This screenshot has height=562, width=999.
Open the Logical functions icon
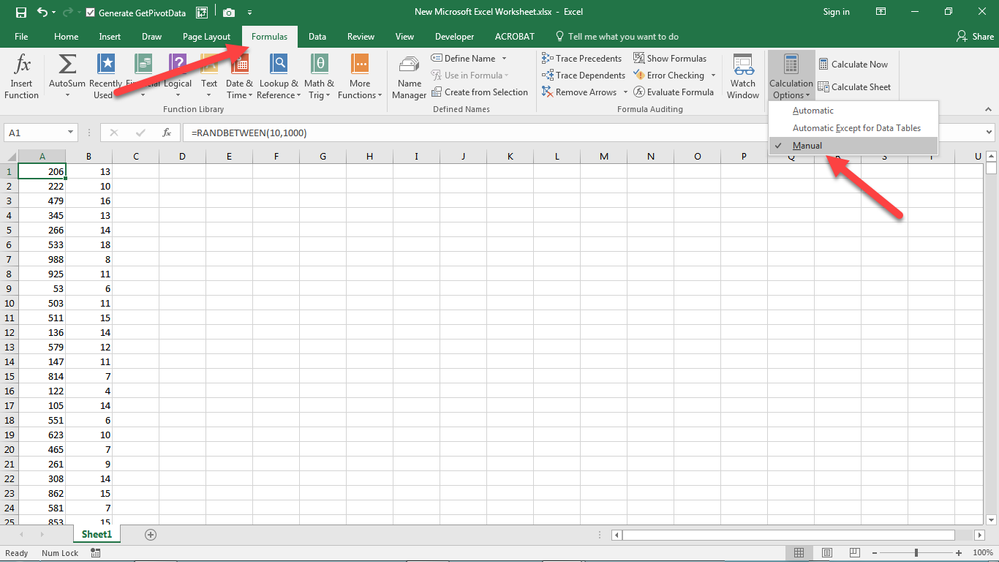click(178, 64)
